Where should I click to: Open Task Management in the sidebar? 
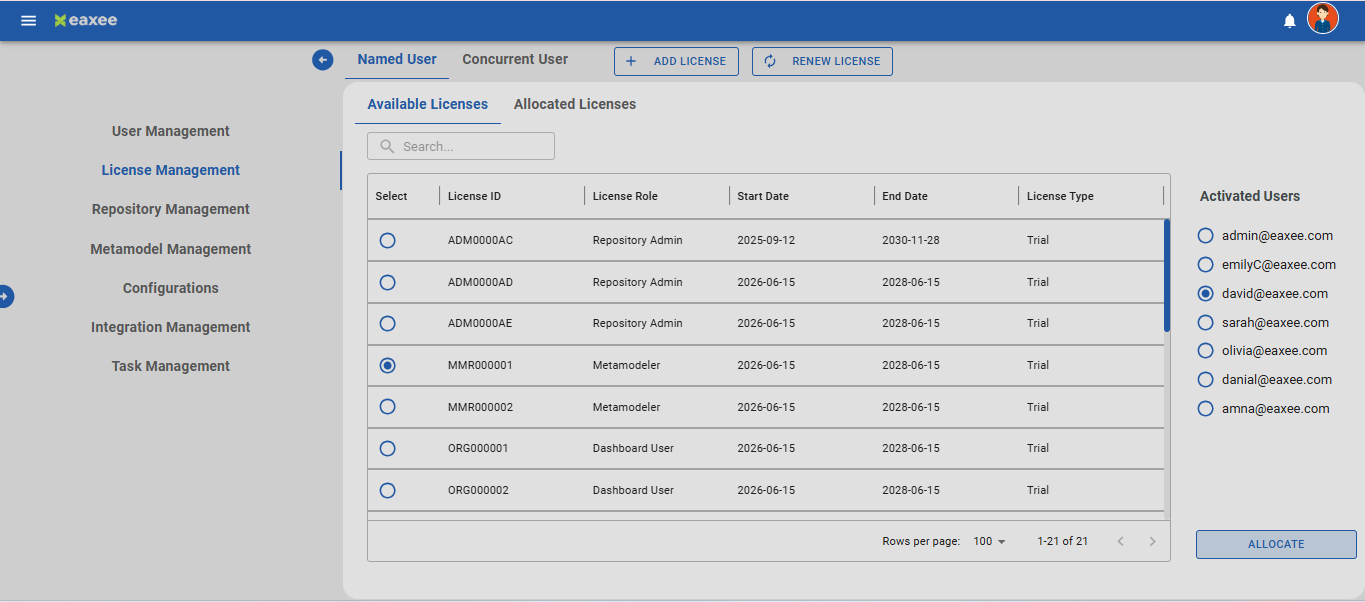pyautogui.click(x=171, y=366)
